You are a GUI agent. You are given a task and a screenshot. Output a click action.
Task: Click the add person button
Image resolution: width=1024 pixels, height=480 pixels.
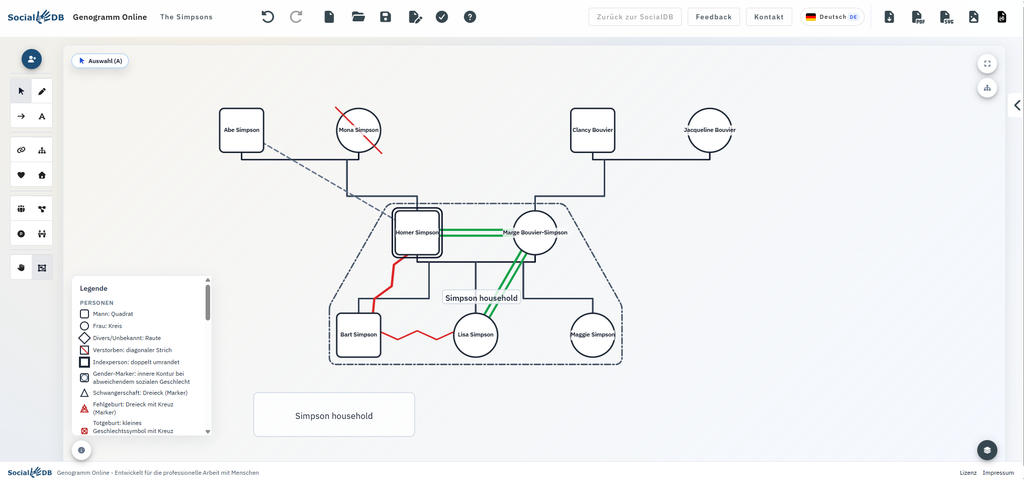31,59
